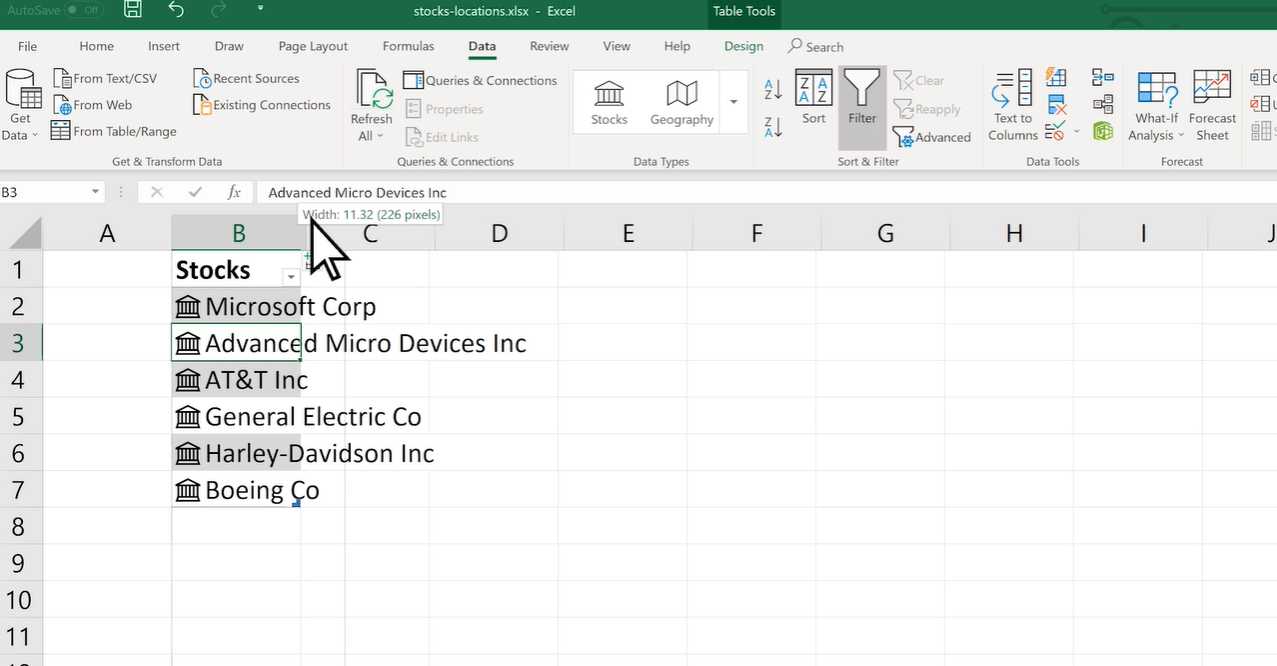Select the AT&T Inc cell
The width and height of the screenshot is (1277, 666).
pyautogui.click(x=237, y=380)
